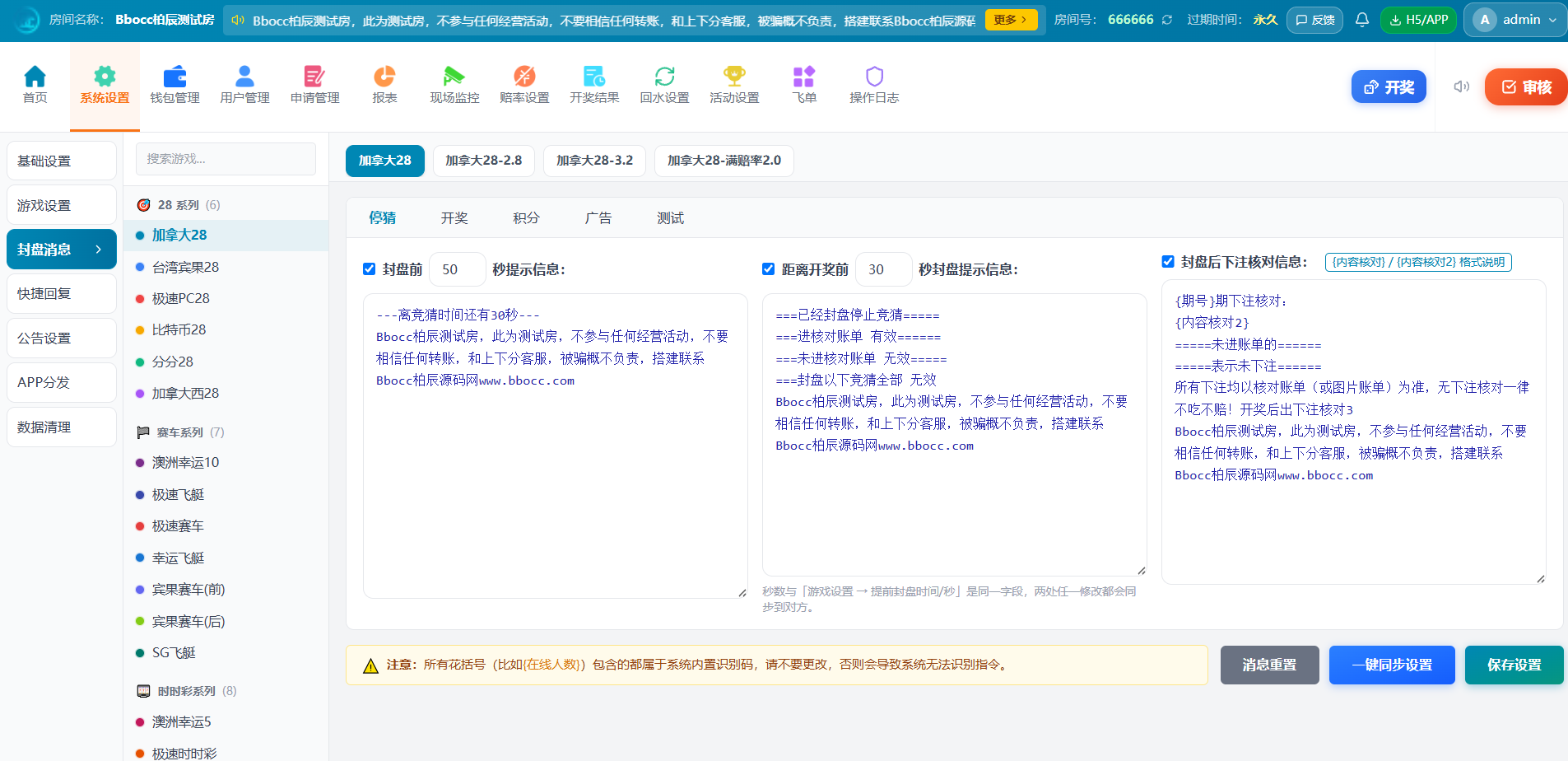Viewport: 1568px width, 761px height.
Task: Open the admin account dropdown
Action: click(1515, 20)
